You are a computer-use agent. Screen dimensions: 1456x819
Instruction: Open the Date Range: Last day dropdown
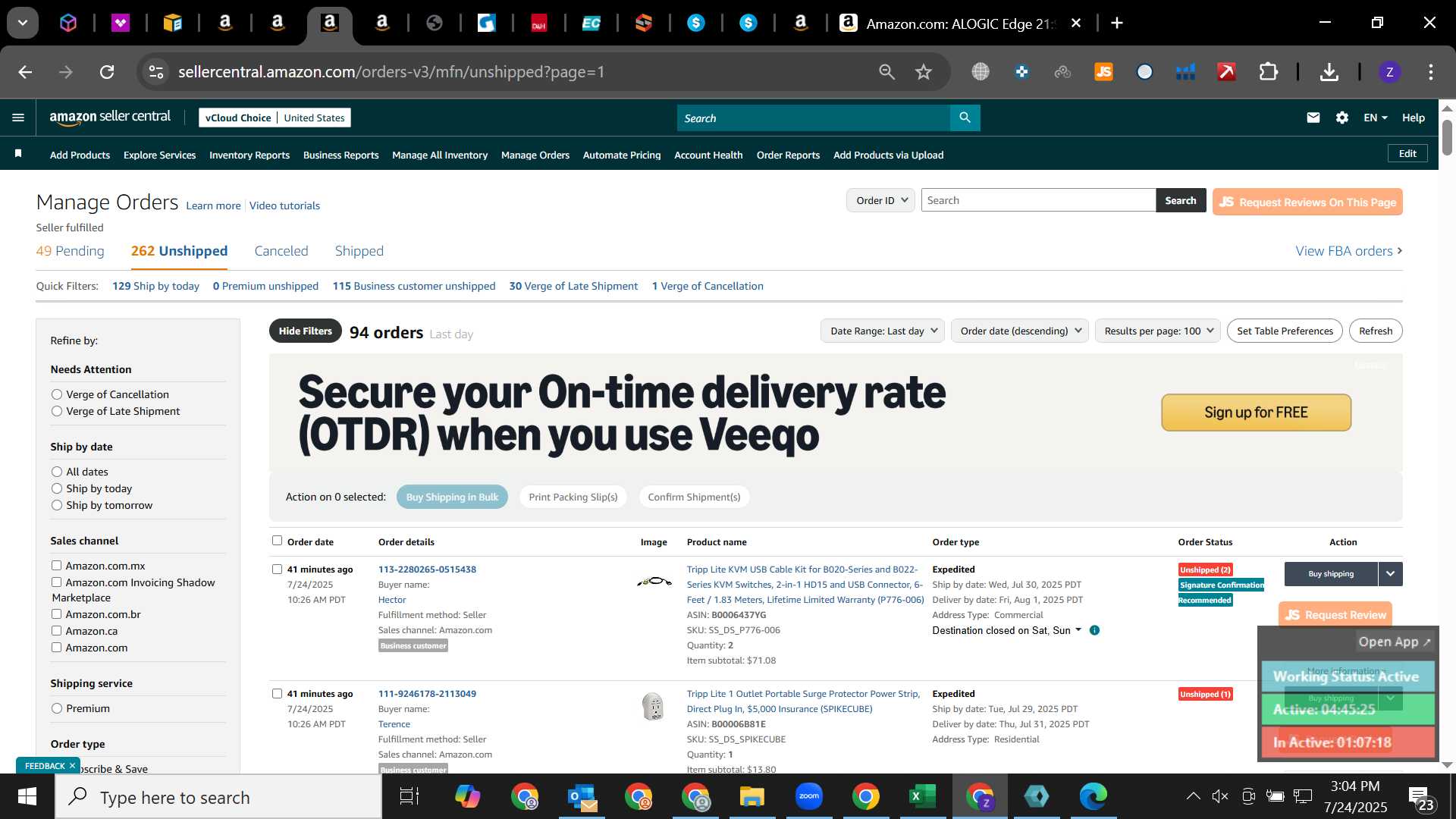(883, 331)
